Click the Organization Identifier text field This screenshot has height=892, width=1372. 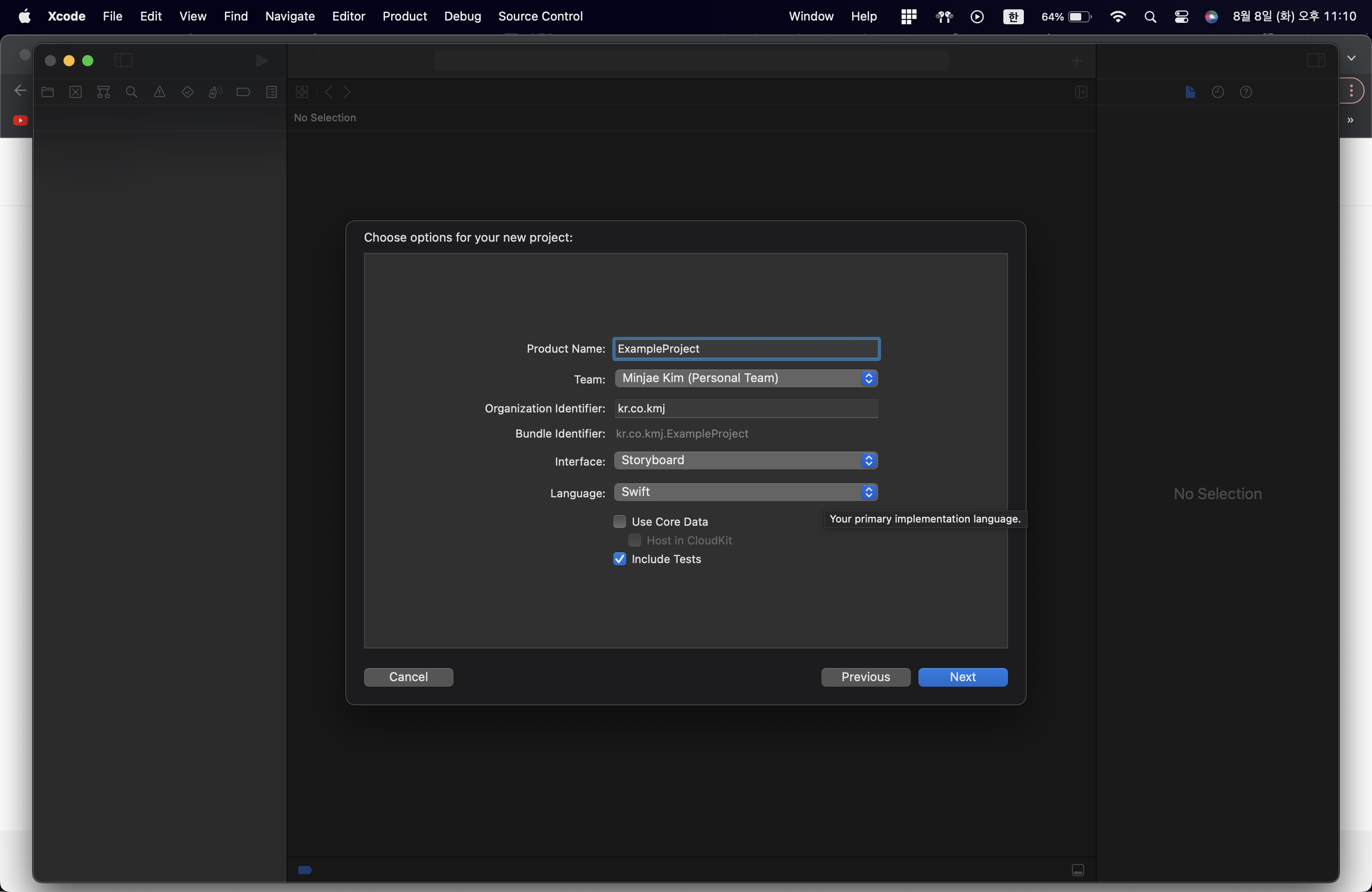[746, 409]
